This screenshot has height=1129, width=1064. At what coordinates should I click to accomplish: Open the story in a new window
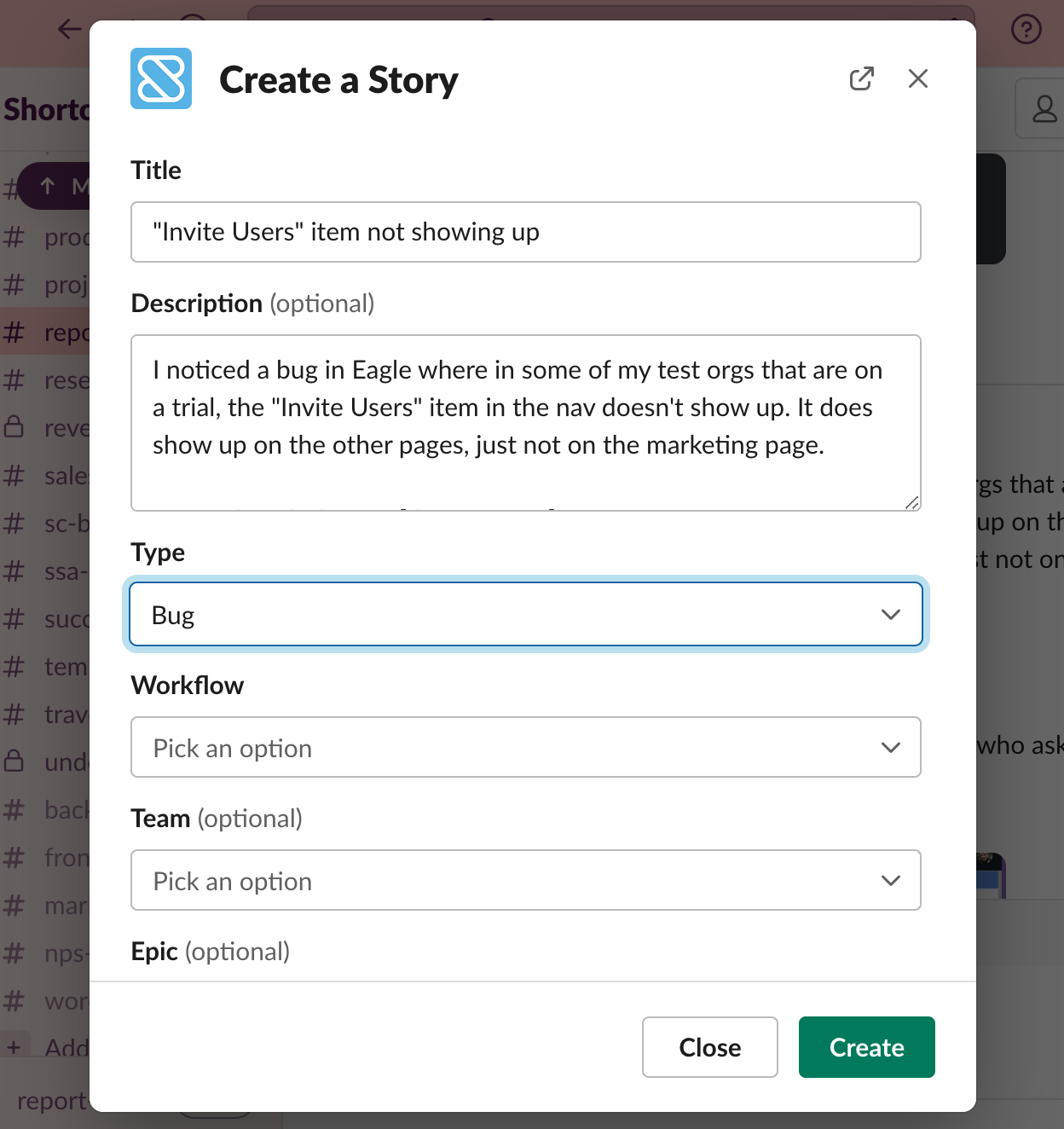(x=862, y=78)
